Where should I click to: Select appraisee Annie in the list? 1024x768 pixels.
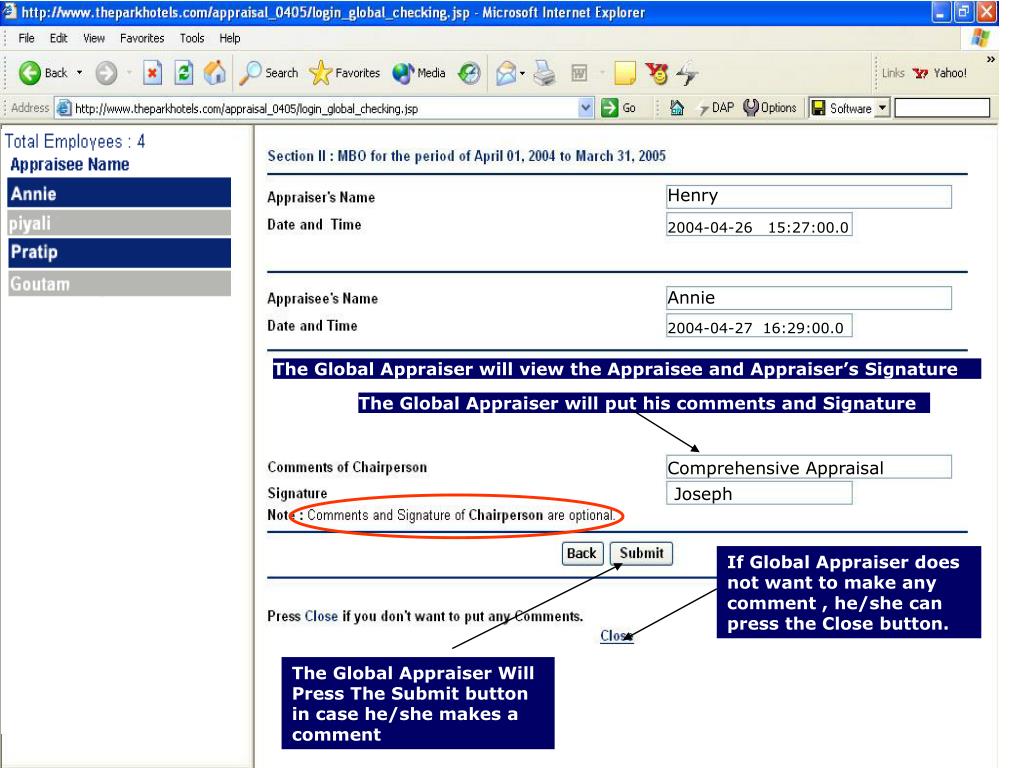click(x=120, y=193)
